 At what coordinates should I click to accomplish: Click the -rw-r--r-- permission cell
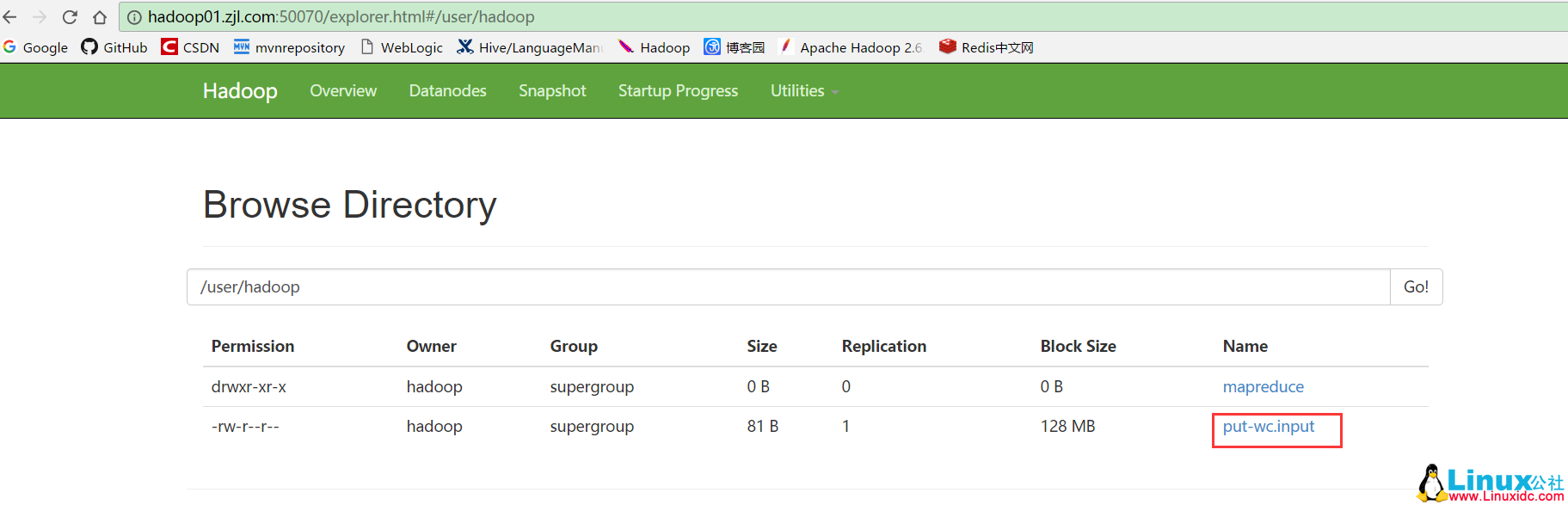245,427
